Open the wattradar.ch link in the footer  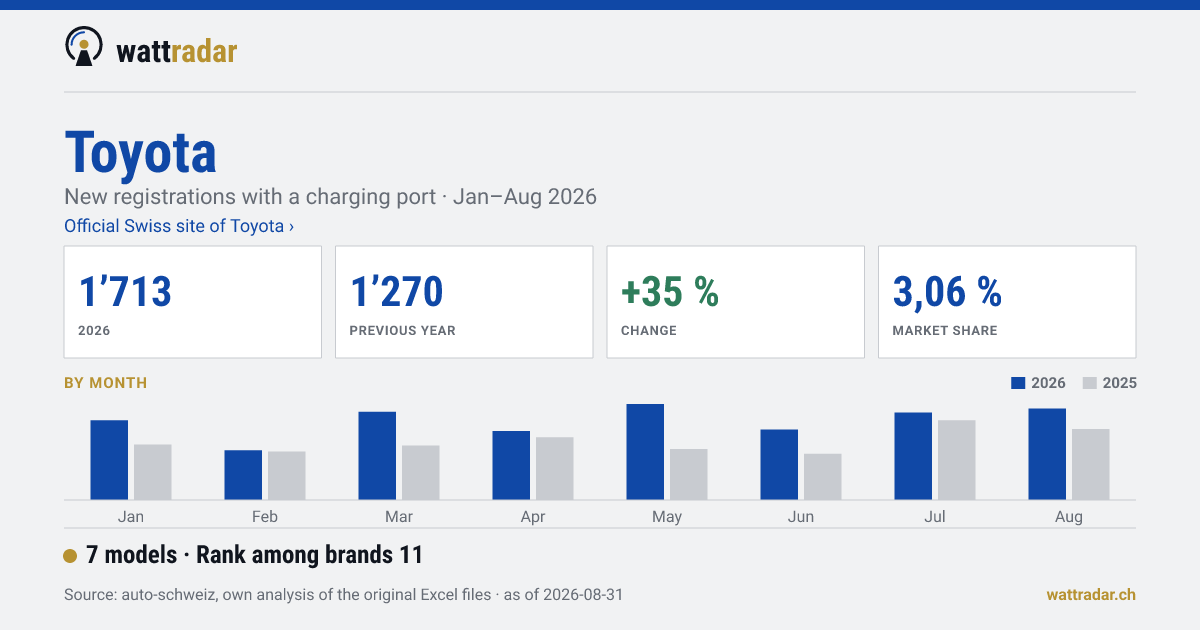pyautogui.click(x=1091, y=594)
